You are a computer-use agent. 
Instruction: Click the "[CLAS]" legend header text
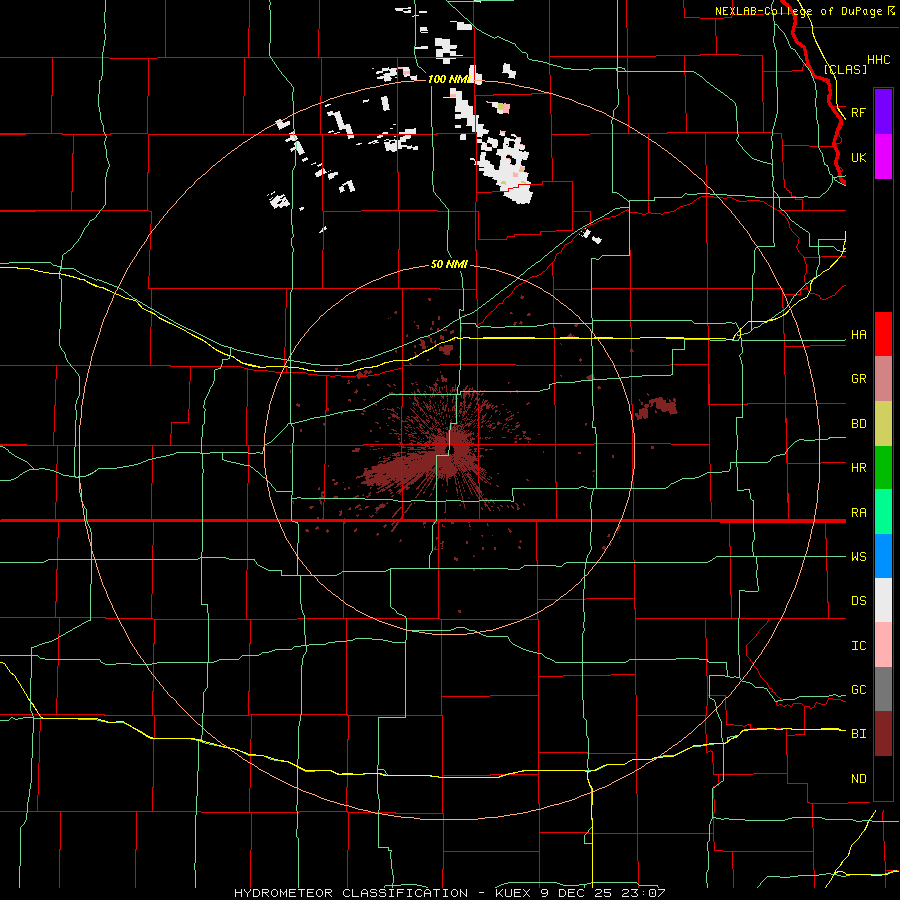coord(845,69)
